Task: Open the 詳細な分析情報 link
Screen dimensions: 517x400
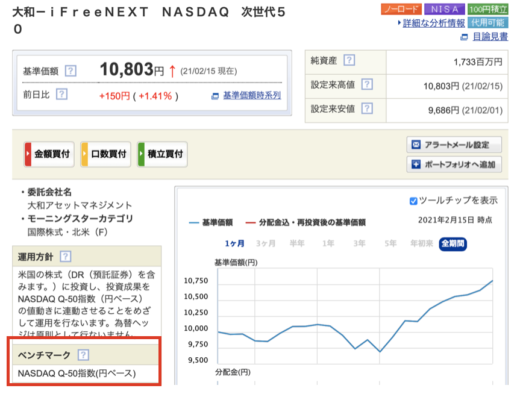Action: coord(434,23)
